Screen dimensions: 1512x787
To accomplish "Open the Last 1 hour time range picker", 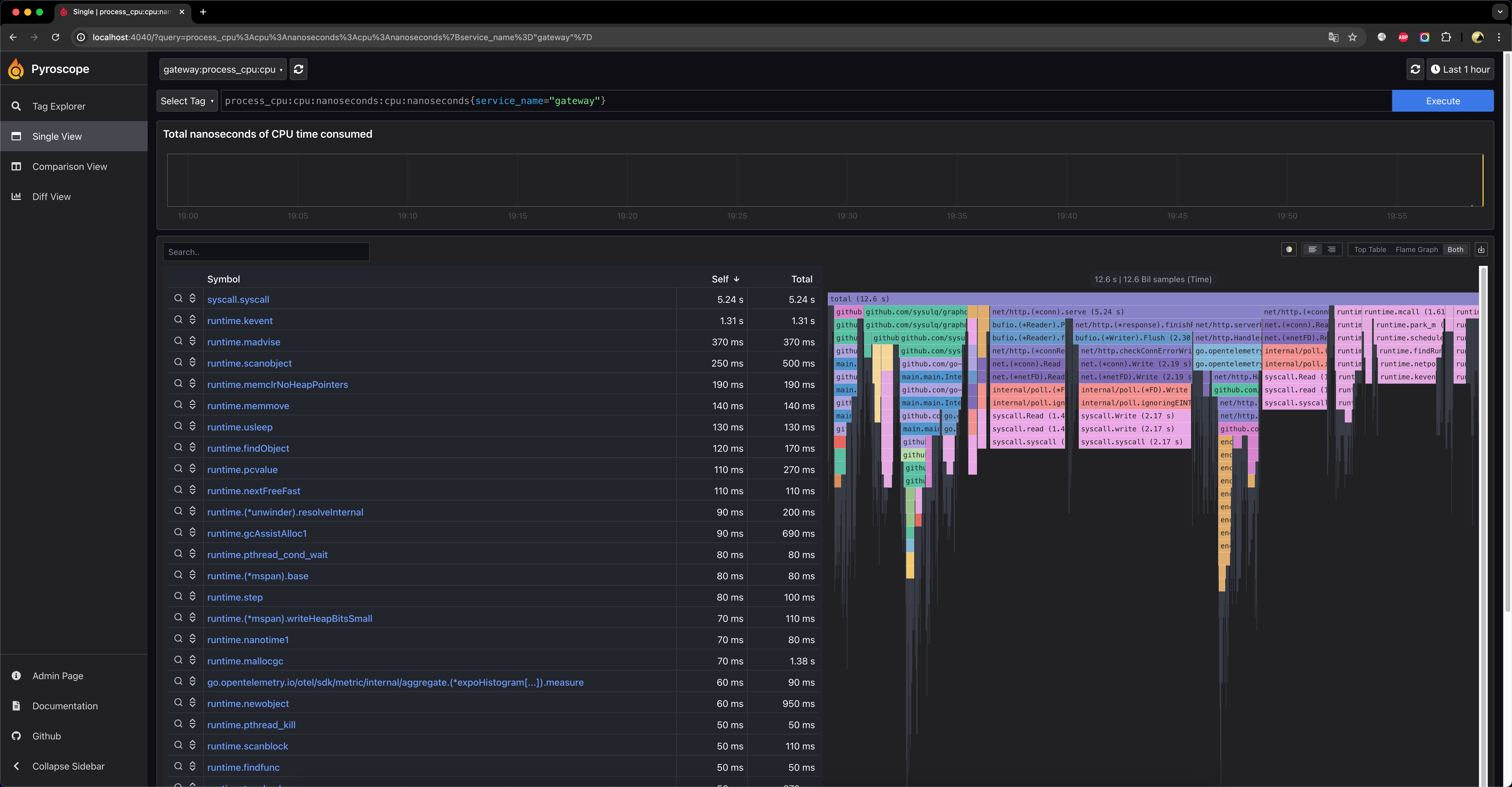I will [x=1460, y=69].
